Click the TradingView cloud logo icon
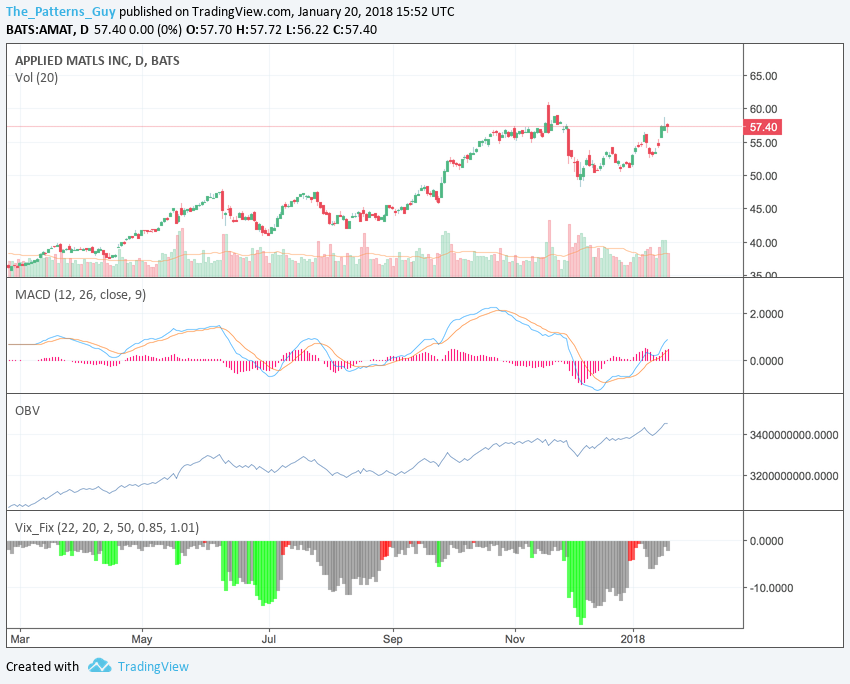Image resolution: width=850 pixels, height=684 pixels. point(100,666)
